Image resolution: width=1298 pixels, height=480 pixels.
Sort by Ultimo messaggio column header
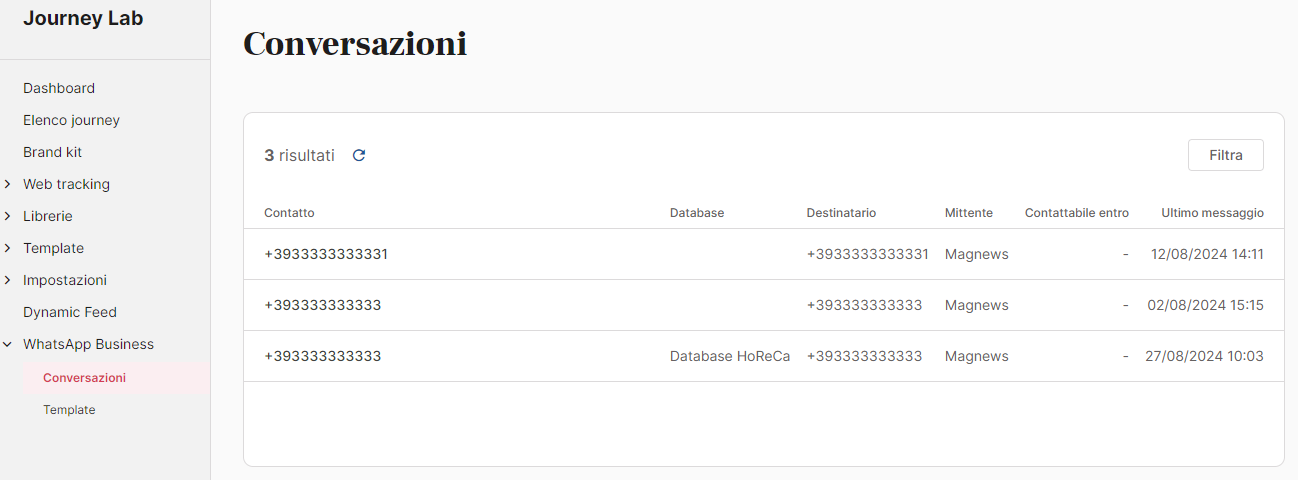coord(1212,213)
